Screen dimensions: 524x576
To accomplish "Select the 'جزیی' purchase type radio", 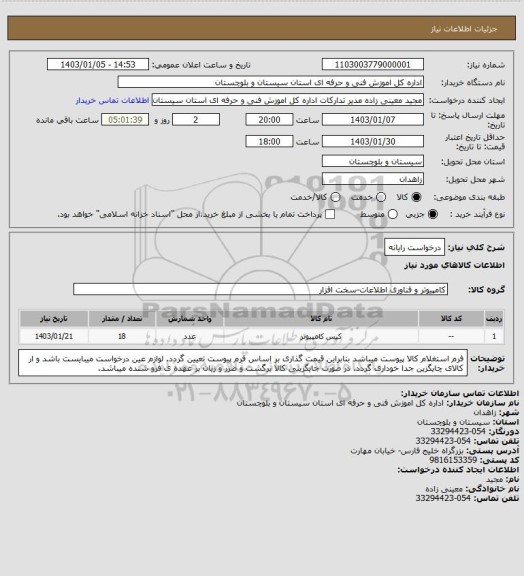I will click(x=433, y=214).
